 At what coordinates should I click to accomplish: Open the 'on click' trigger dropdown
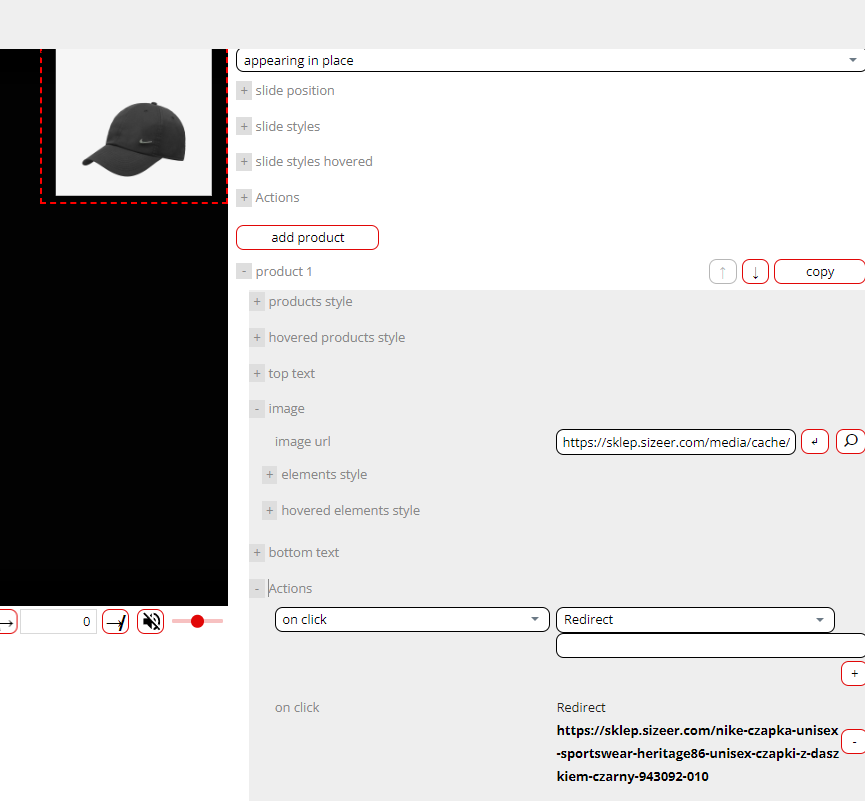(412, 620)
